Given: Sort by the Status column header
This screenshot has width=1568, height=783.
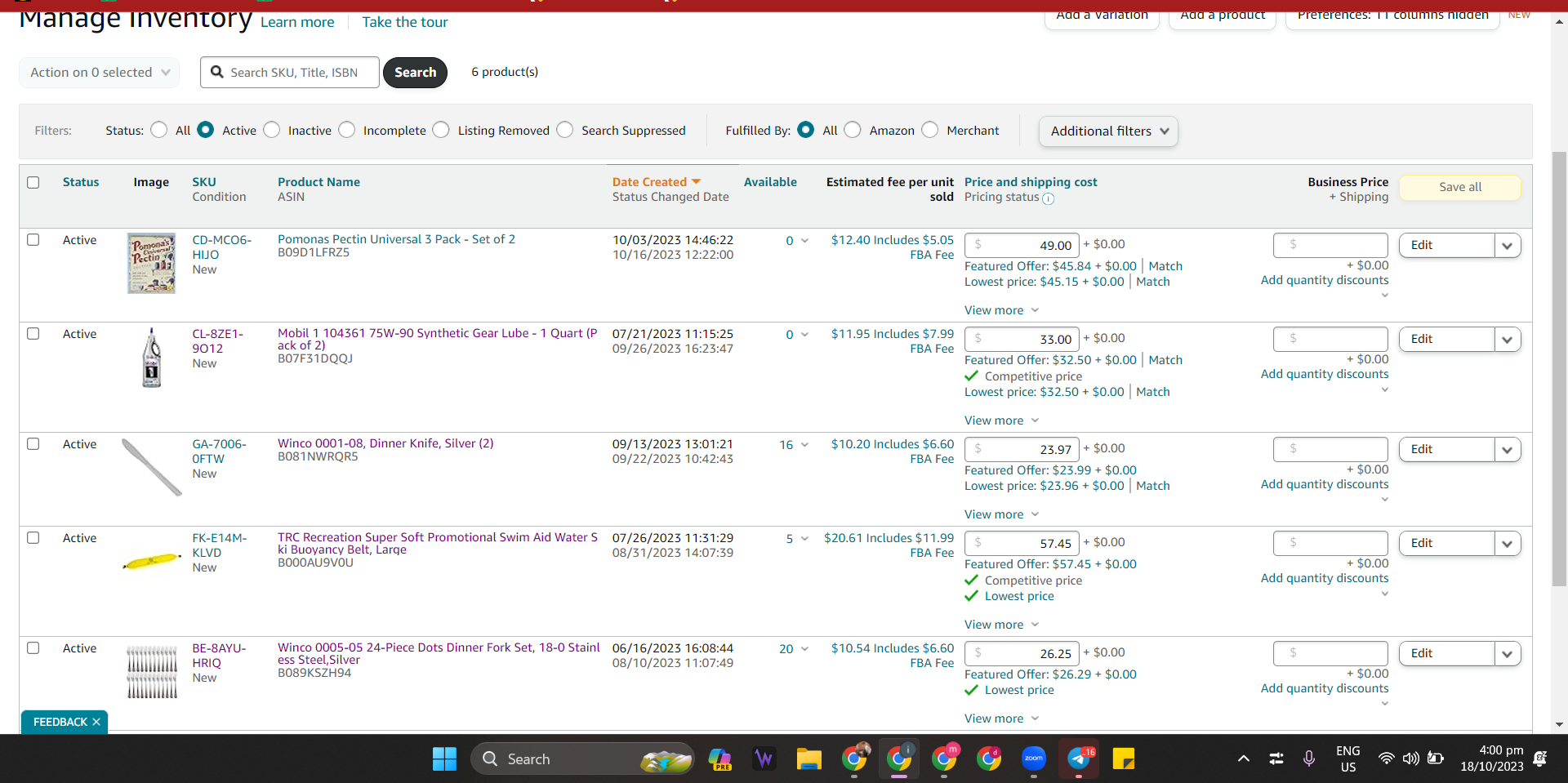Looking at the screenshot, I should [81, 182].
